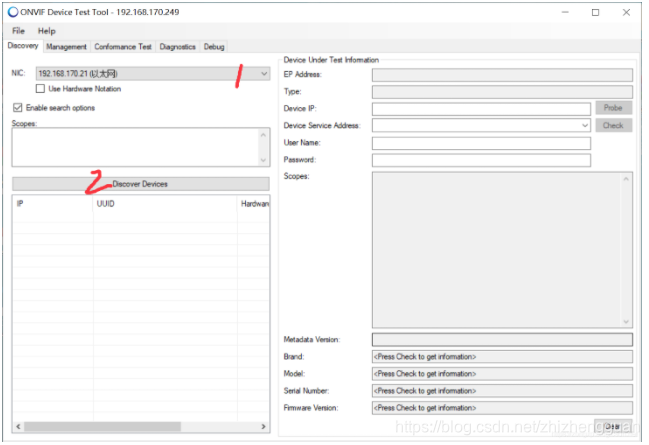Switch to the Management tab
Viewport: 649px width, 445px height.
coord(66,47)
